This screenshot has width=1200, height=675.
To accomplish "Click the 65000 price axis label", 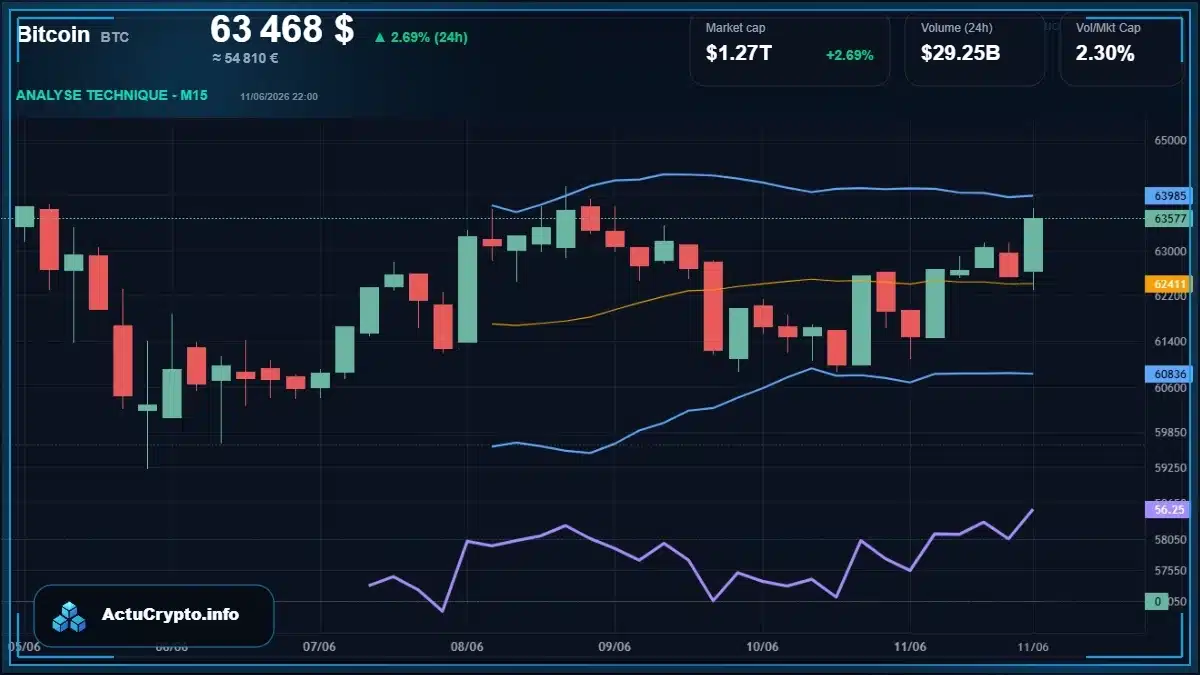I will tap(1170, 141).
